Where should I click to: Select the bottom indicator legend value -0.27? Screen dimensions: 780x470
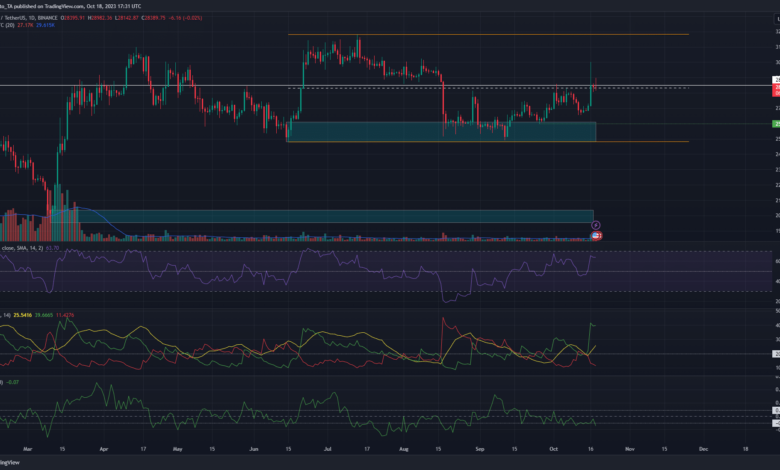click(12, 381)
